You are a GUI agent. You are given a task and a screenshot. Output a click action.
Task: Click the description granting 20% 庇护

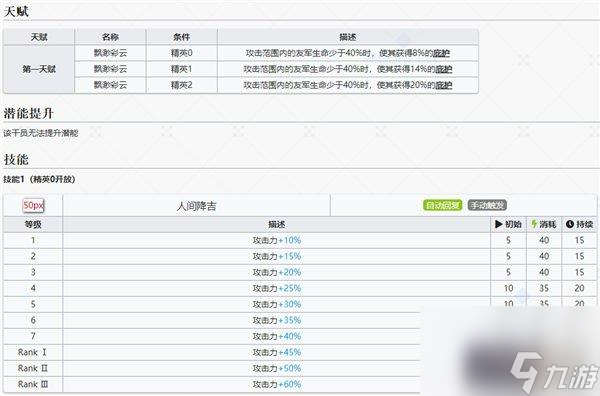click(348, 85)
